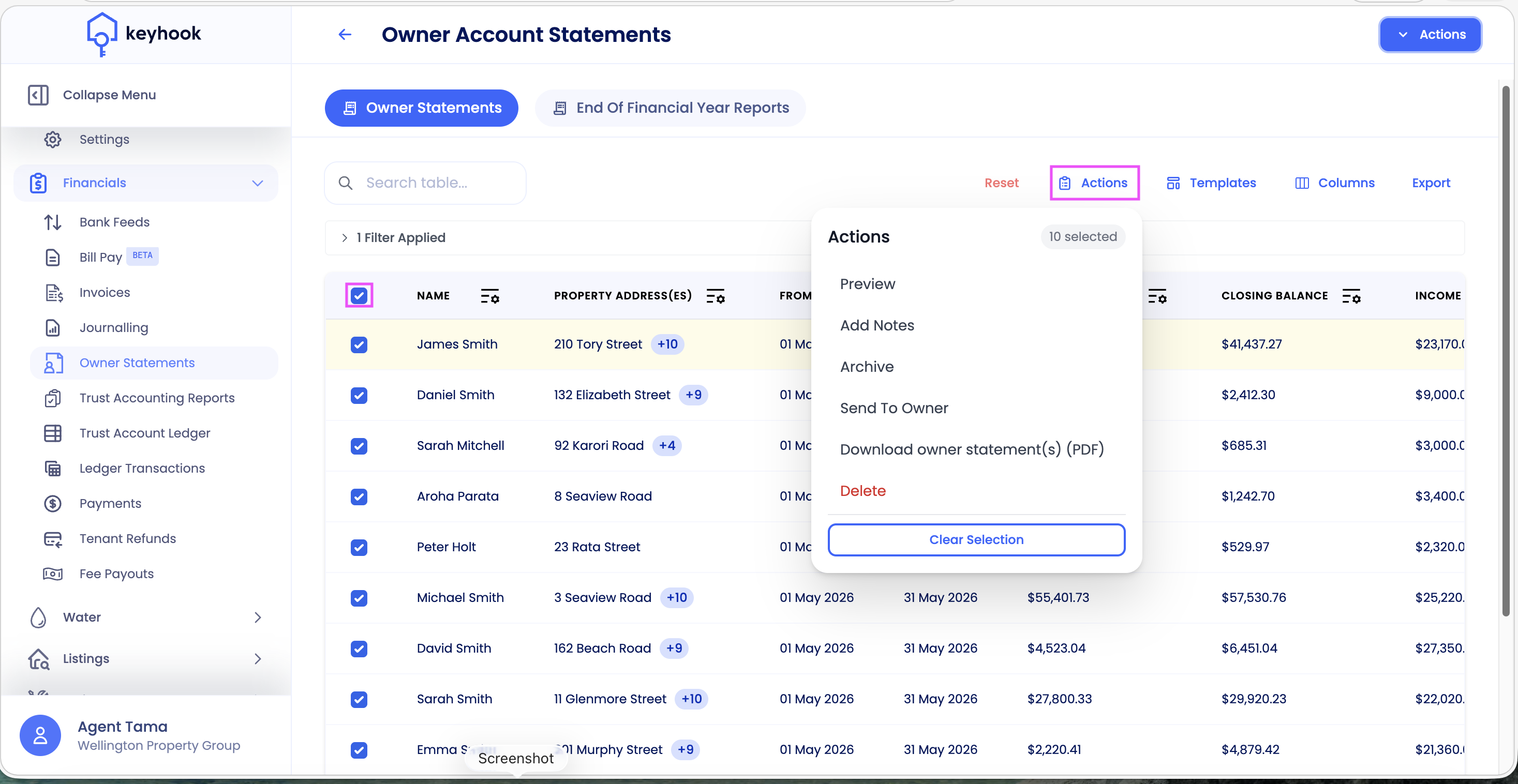Click the Clear Selection button

pos(976,539)
